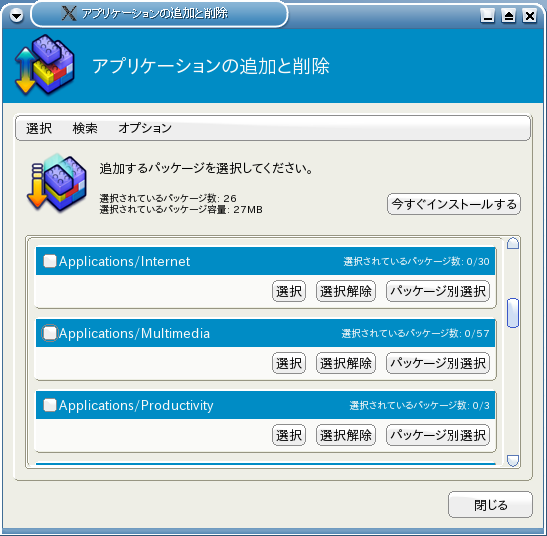Click the Applications/Multimedia header text

(x=134, y=334)
